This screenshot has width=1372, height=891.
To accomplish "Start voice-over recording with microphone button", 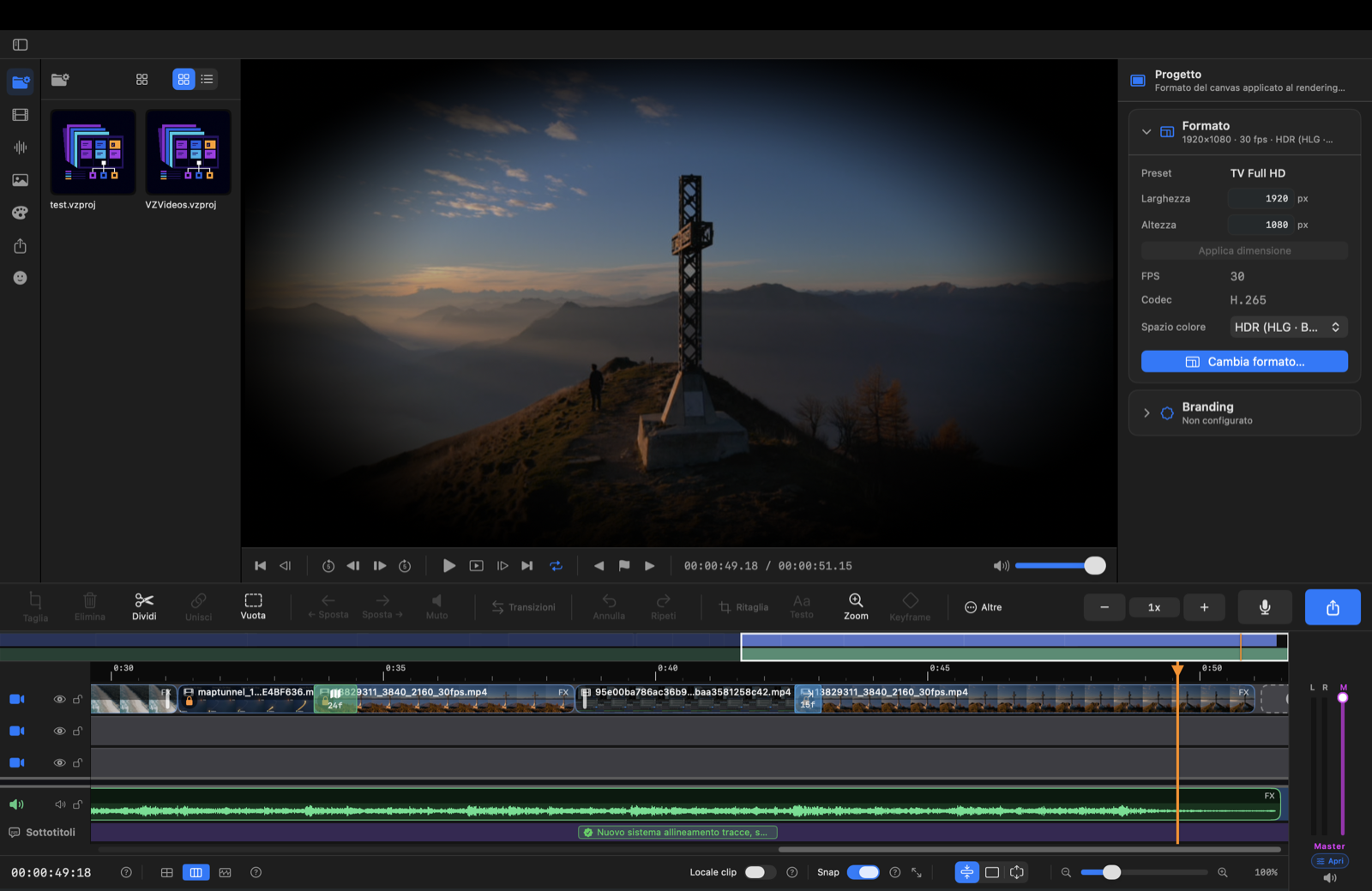I will (1265, 607).
